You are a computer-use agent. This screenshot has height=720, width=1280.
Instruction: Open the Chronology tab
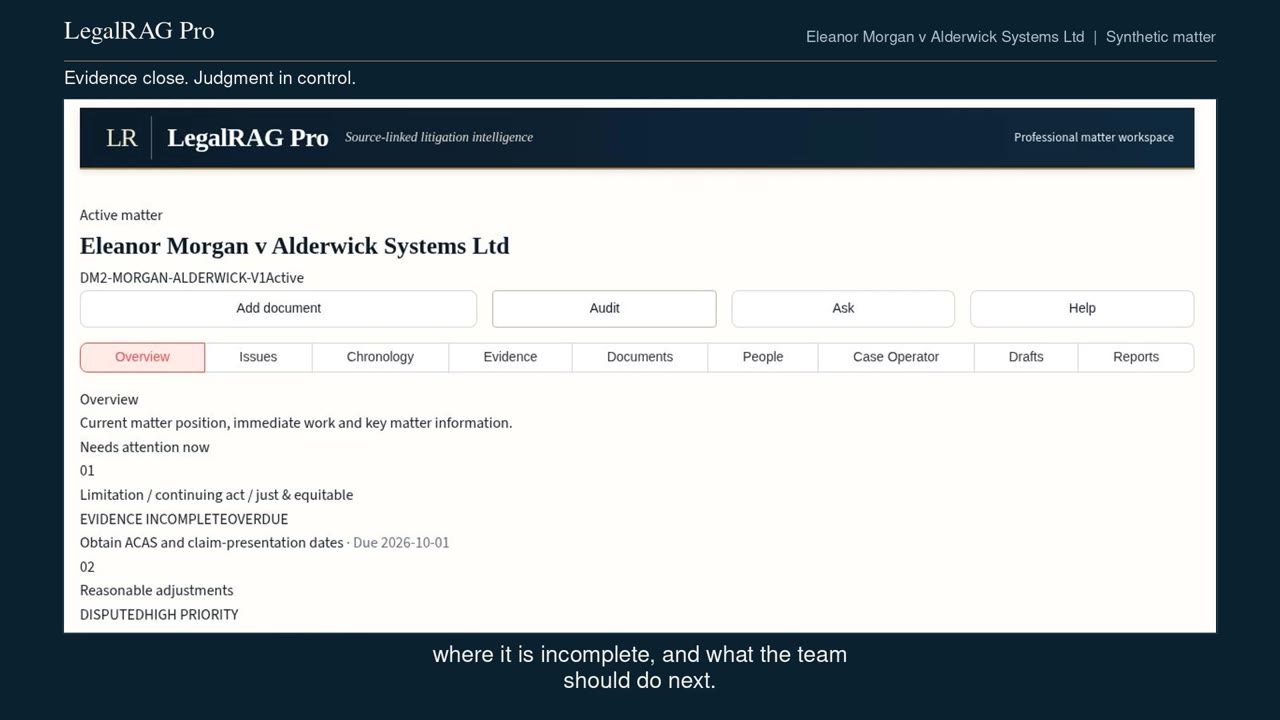coord(380,357)
